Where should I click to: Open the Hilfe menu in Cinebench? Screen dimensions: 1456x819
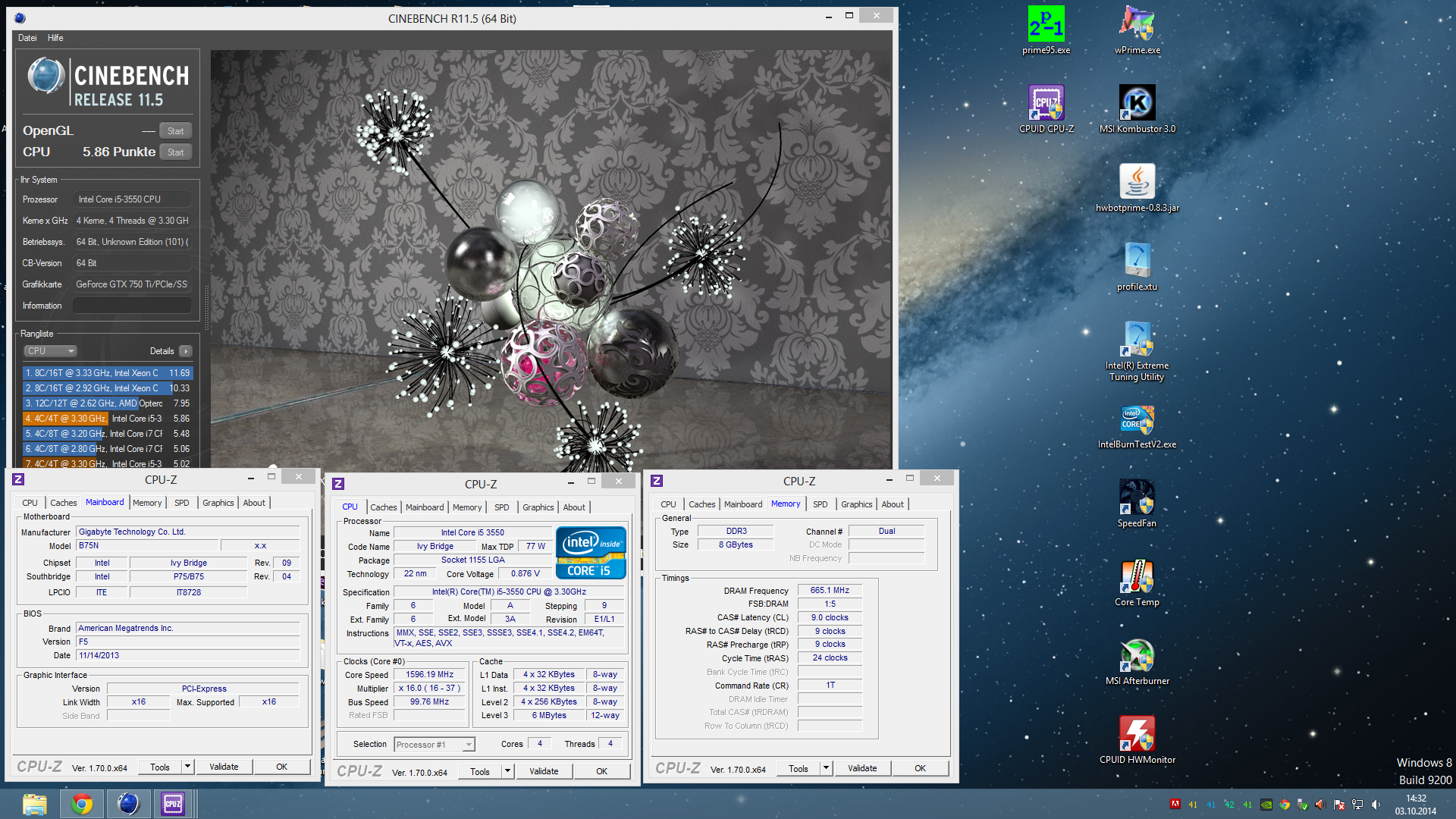click(x=55, y=38)
